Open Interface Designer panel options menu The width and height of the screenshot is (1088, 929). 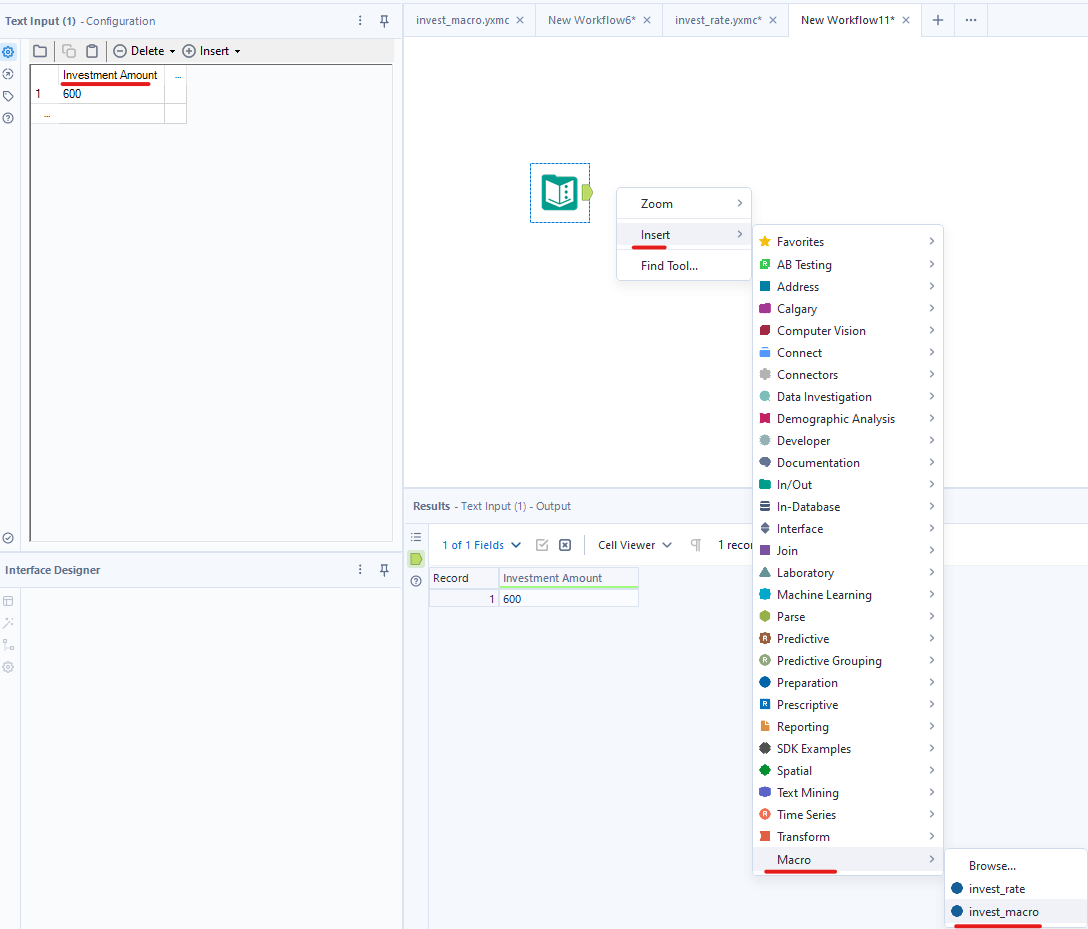point(360,570)
